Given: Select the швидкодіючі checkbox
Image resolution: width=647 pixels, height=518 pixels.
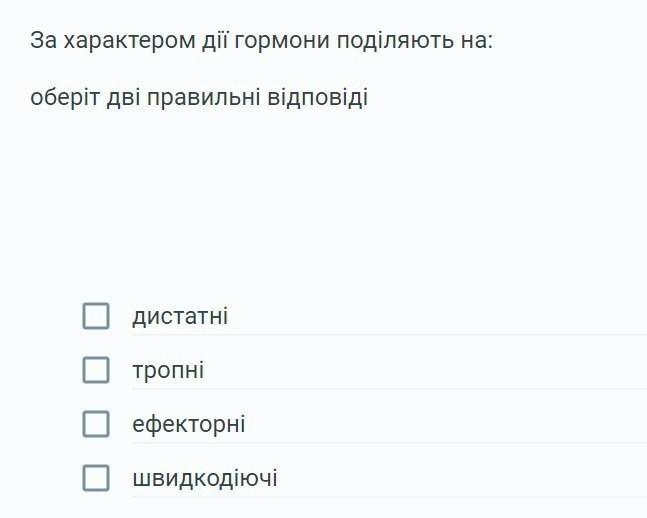Looking at the screenshot, I should [x=96, y=478].
